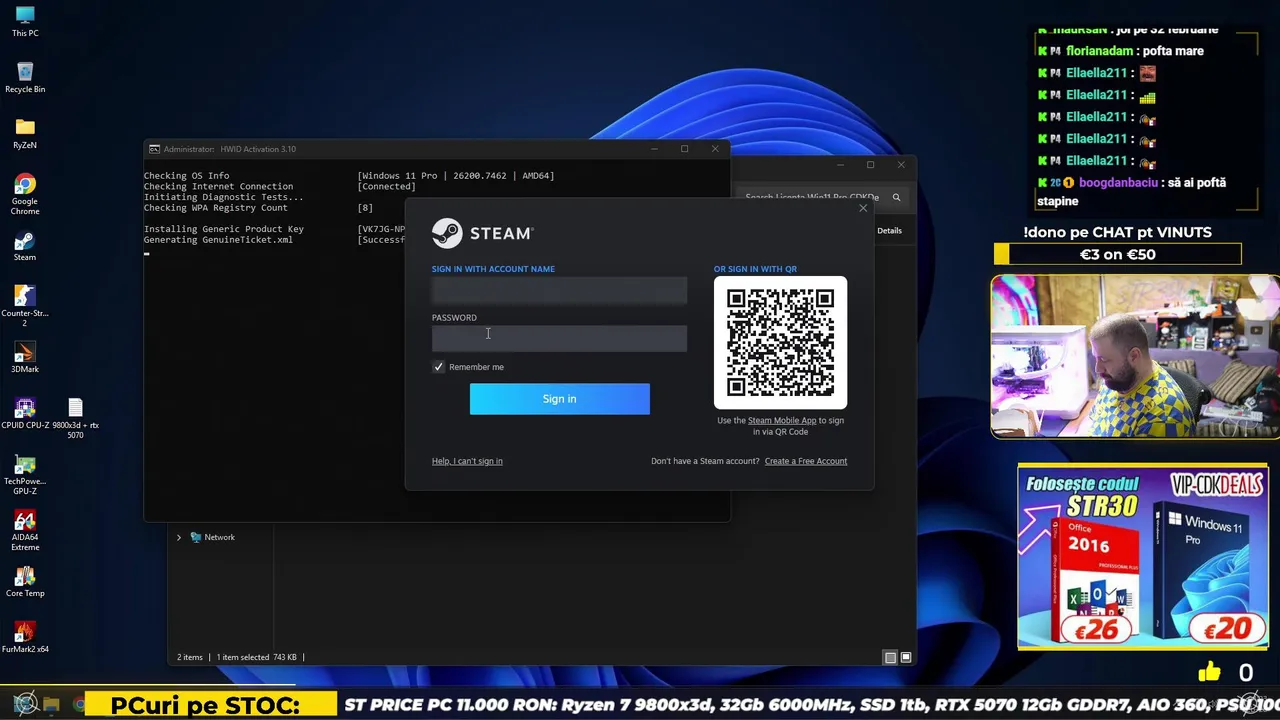Minimize the File Explorer window
This screenshot has width=1280, height=720.
tap(840, 164)
